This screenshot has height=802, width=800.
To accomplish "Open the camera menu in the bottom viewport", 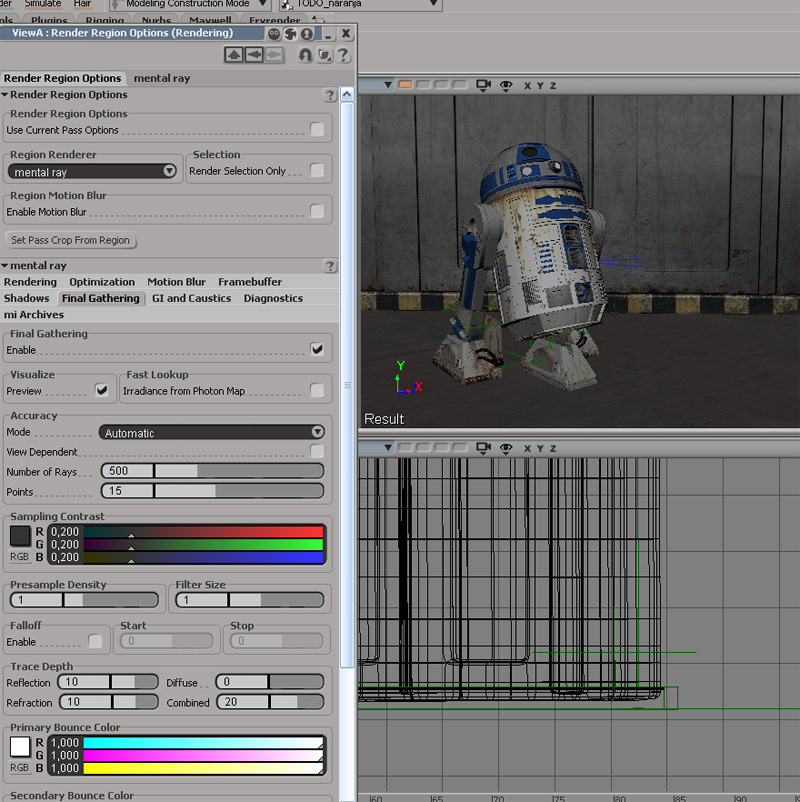I will point(483,448).
